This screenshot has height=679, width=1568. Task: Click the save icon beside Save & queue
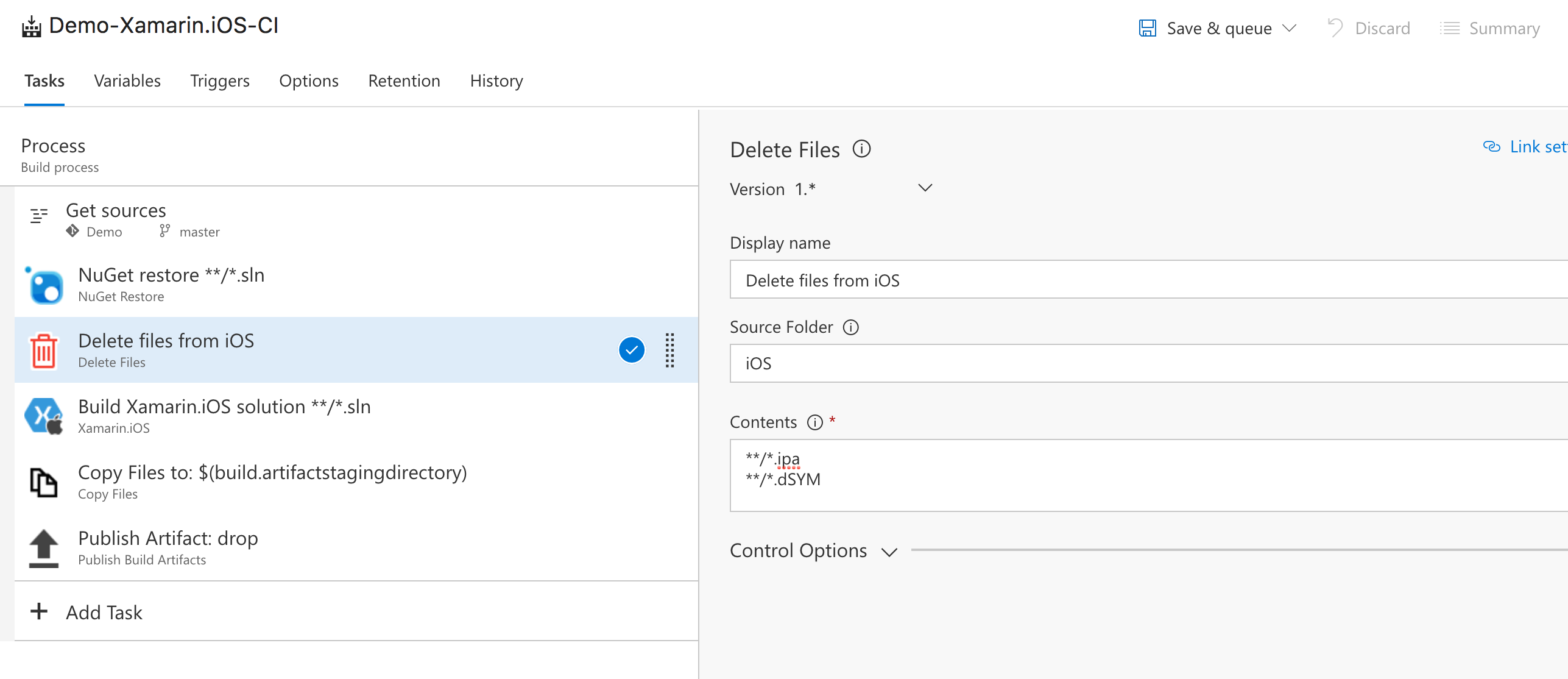pyautogui.click(x=1148, y=27)
